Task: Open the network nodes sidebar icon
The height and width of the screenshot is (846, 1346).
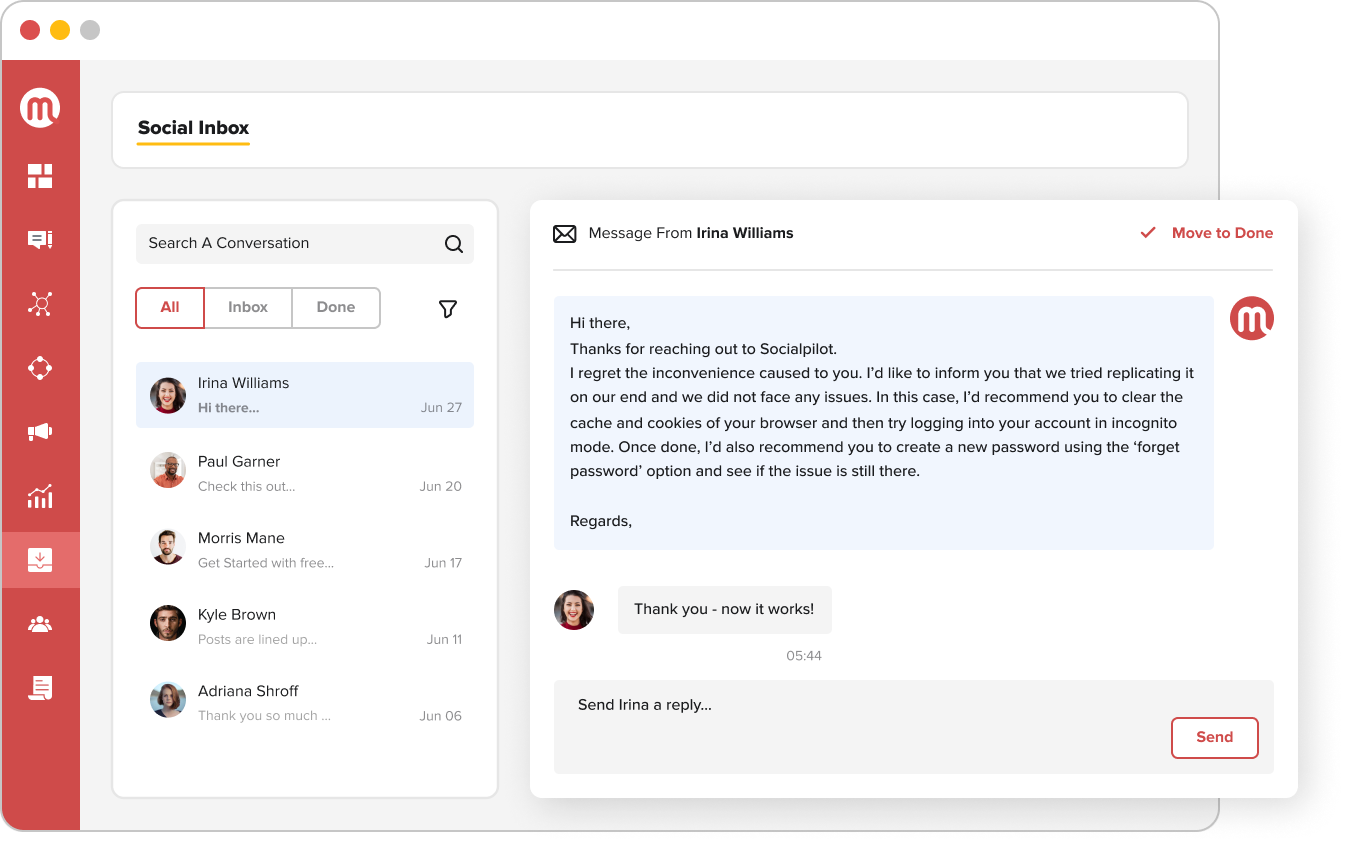Action: point(40,304)
